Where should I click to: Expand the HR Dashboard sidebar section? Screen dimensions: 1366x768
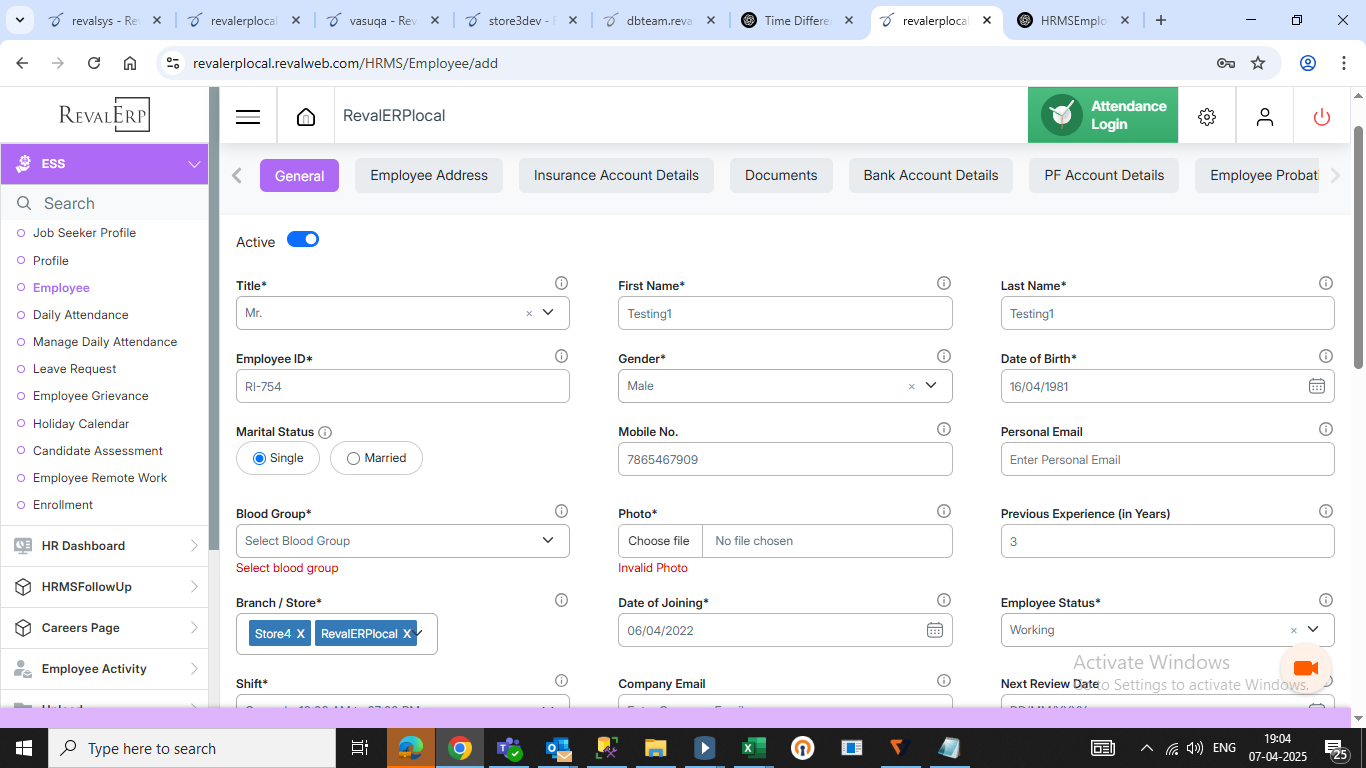[105, 546]
